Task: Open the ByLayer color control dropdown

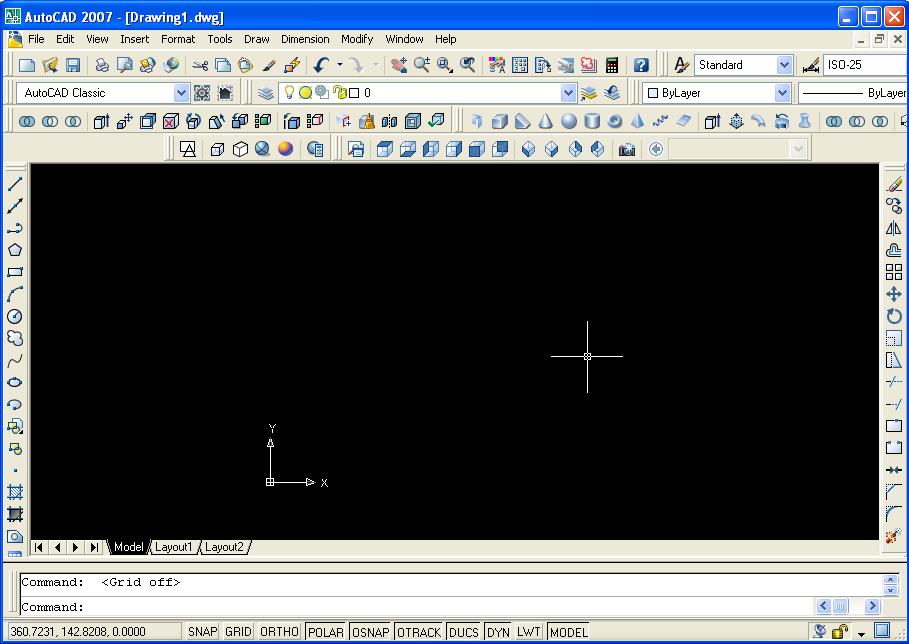Action: pos(782,93)
